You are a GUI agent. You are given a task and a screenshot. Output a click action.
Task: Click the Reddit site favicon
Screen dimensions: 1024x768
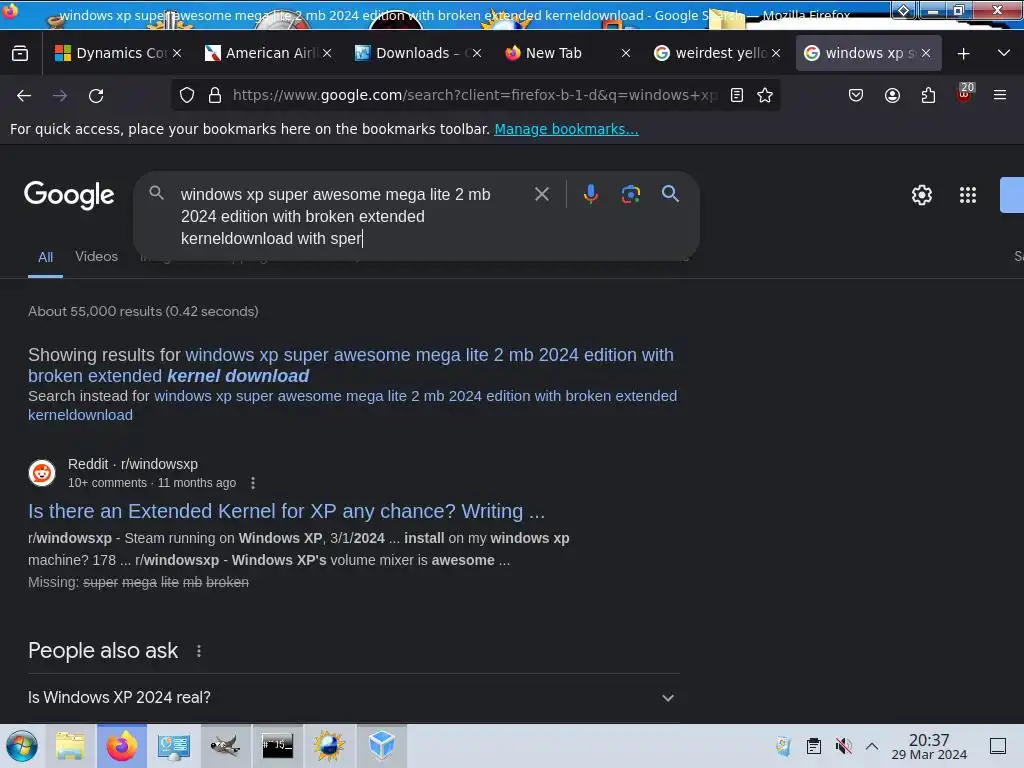click(42, 473)
